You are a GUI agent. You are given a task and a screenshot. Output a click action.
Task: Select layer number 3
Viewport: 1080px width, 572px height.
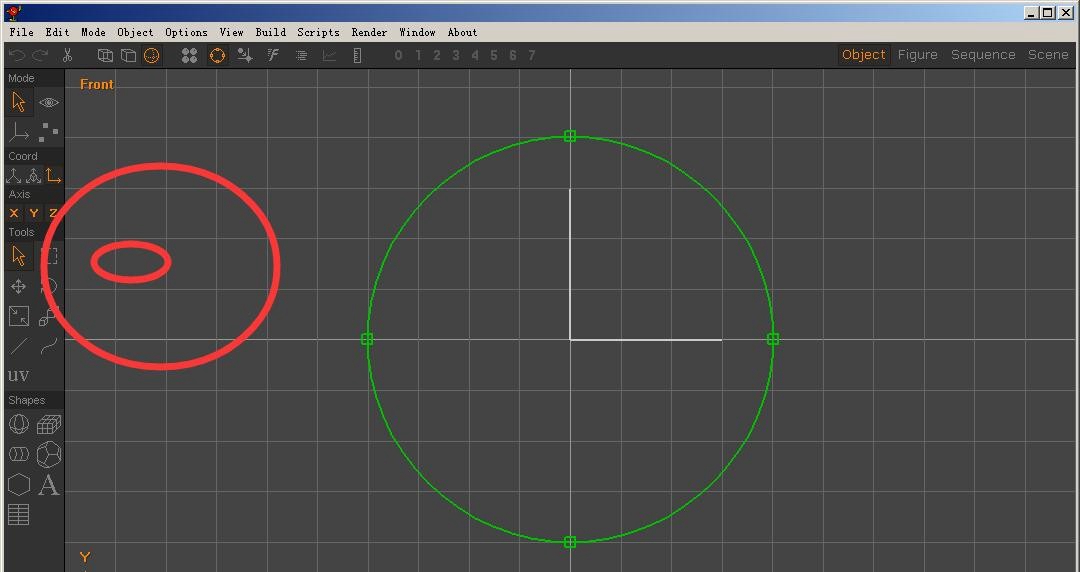456,55
